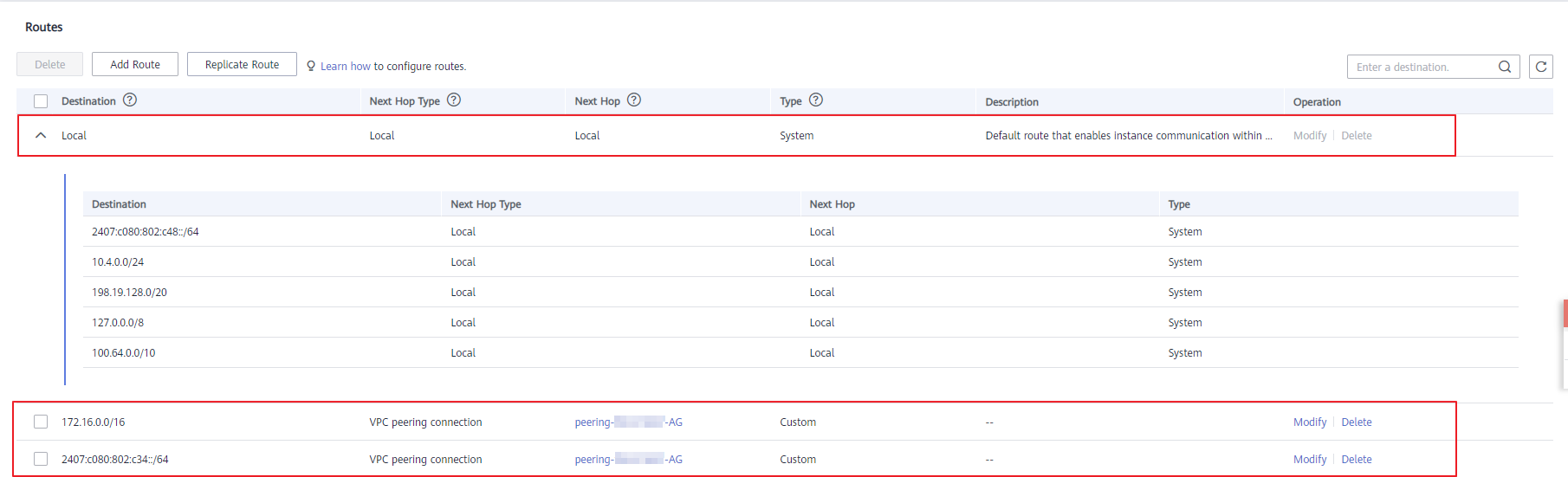The height and width of the screenshot is (477, 1568).
Task: Click the Replicate Route button
Action: pyautogui.click(x=242, y=64)
